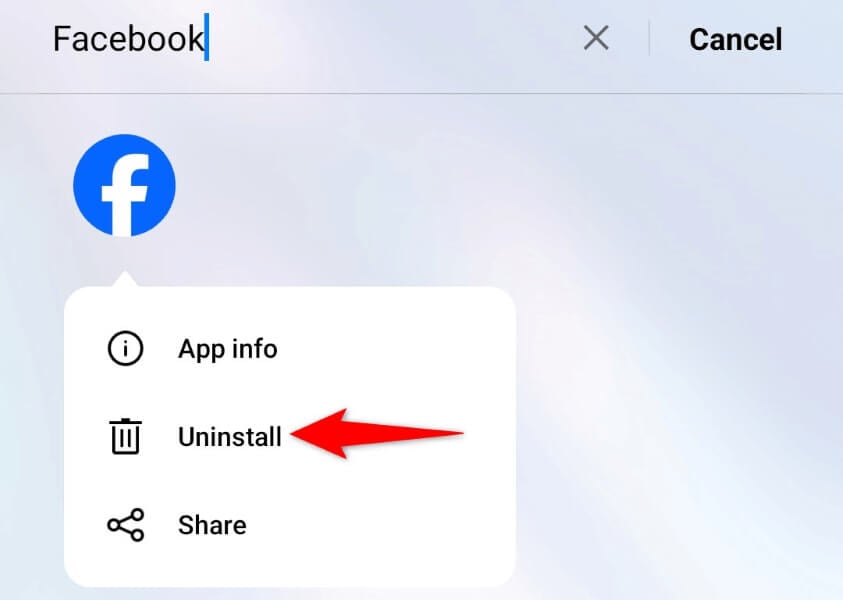The height and width of the screenshot is (600, 843).
Task: Tap the white f inside Facebook logo
Action: click(x=125, y=195)
